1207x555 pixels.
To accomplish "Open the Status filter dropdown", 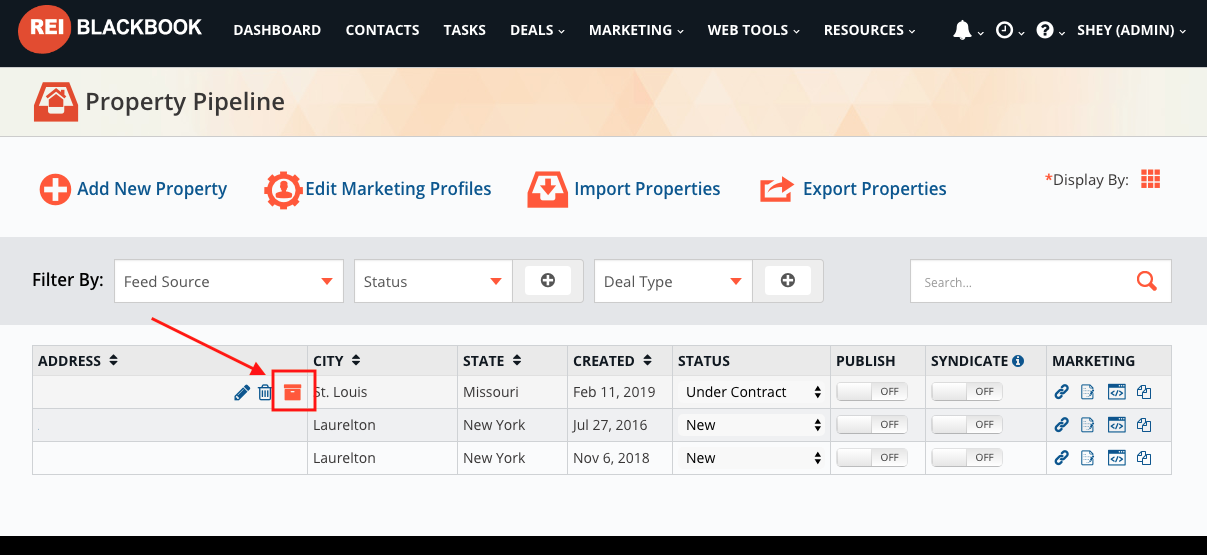I will pos(433,281).
